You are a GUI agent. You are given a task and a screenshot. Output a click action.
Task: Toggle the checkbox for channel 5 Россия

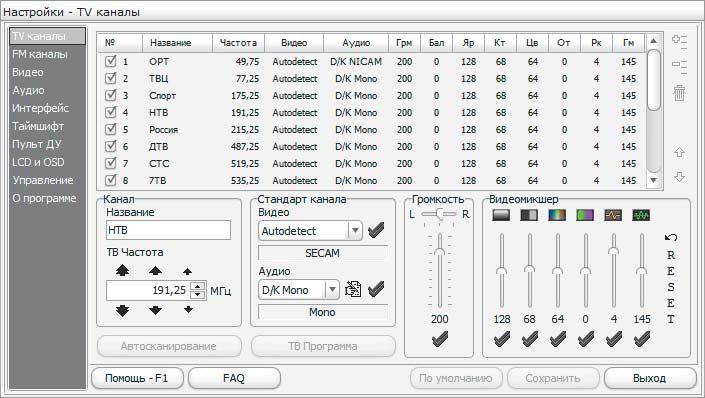(111, 129)
